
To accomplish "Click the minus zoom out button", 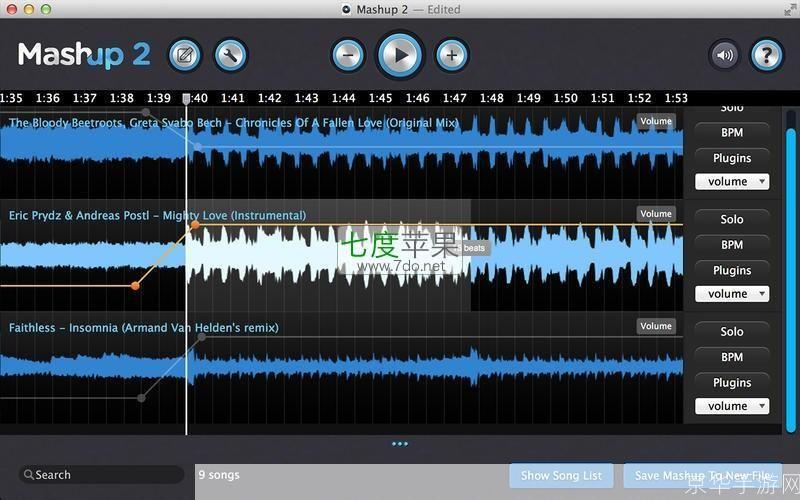I will [348, 55].
